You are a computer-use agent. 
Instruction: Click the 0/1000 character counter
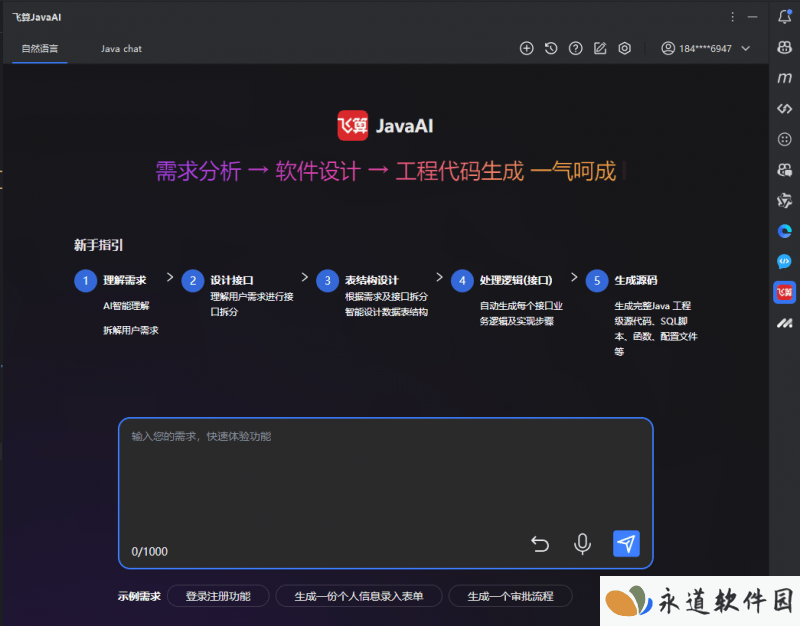pyautogui.click(x=149, y=552)
